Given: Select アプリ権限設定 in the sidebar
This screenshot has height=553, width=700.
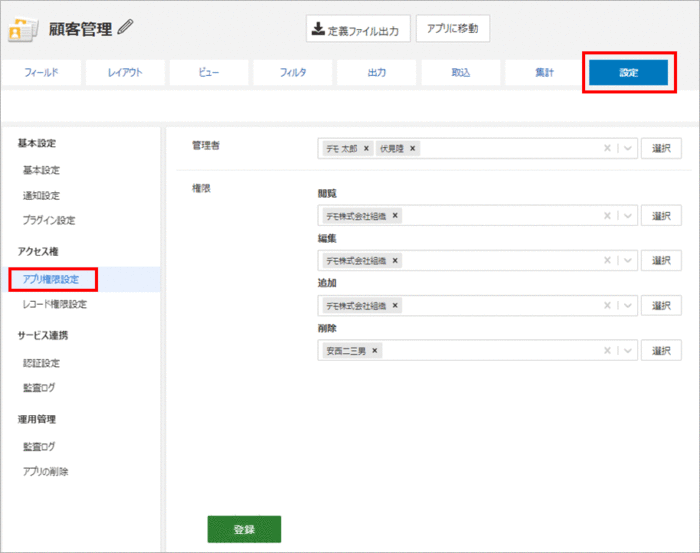Looking at the screenshot, I should point(51,279).
